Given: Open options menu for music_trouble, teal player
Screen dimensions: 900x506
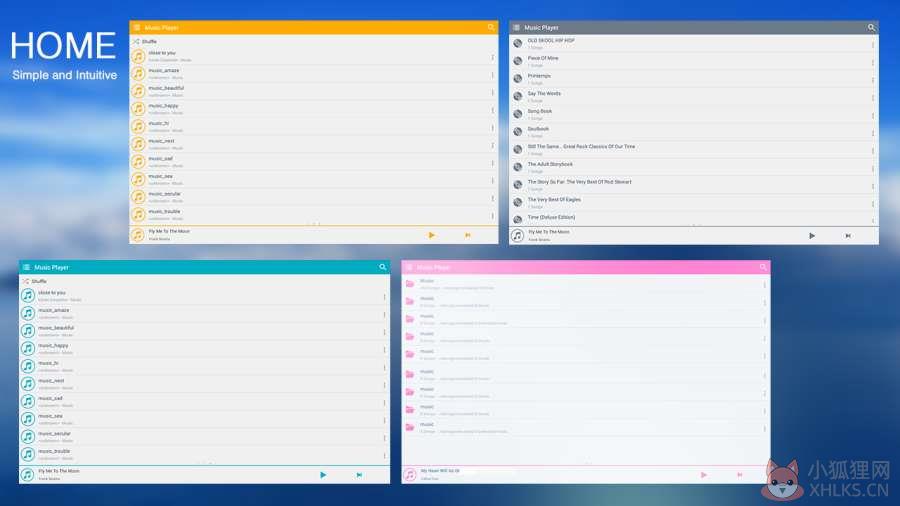Looking at the screenshot, I should (384, 456).
